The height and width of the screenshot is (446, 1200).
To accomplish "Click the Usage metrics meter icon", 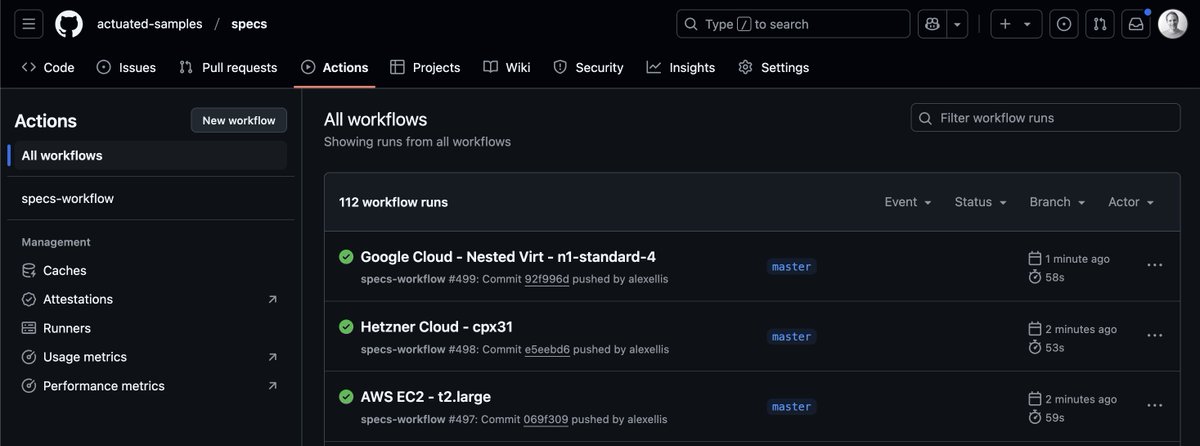I will click(x=29, y=357).
